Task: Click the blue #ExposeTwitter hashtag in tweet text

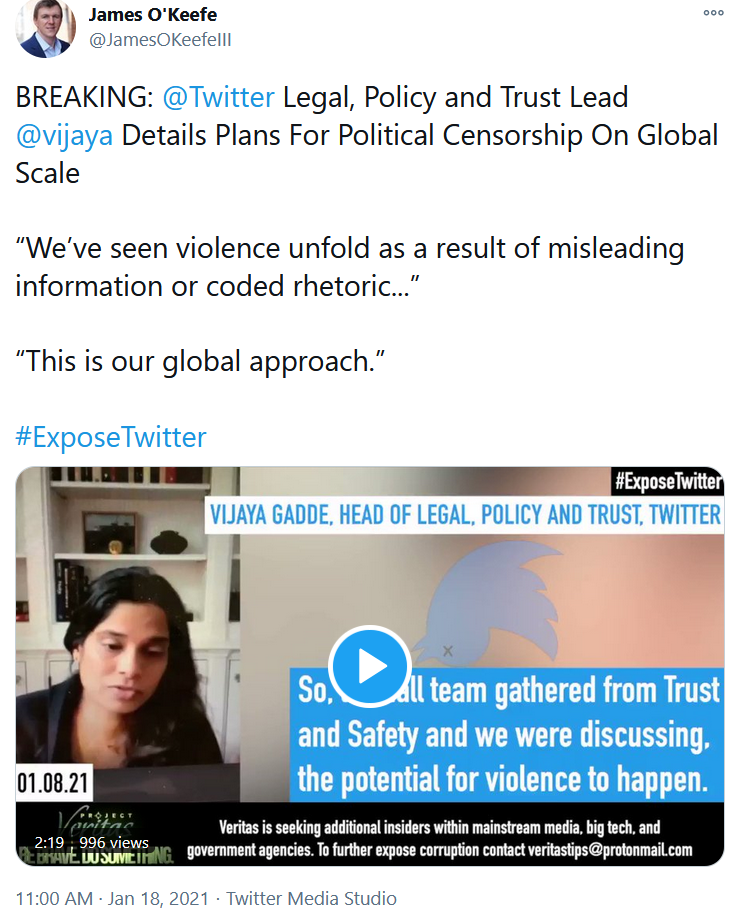Action: tap(111, 437)
